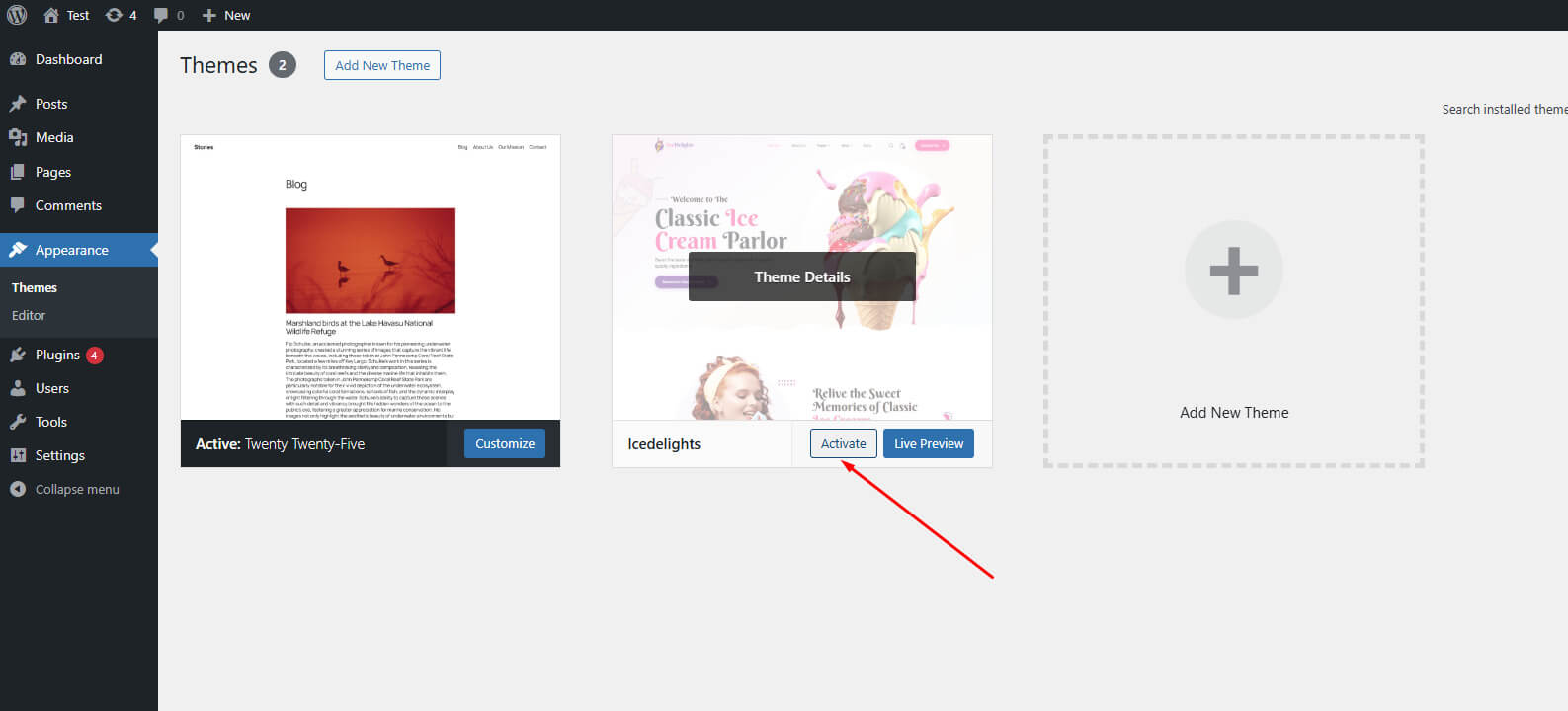This screenshot has width=1568, height=711.
Task: Open the Plugins menu item
Action: point(79,355)
